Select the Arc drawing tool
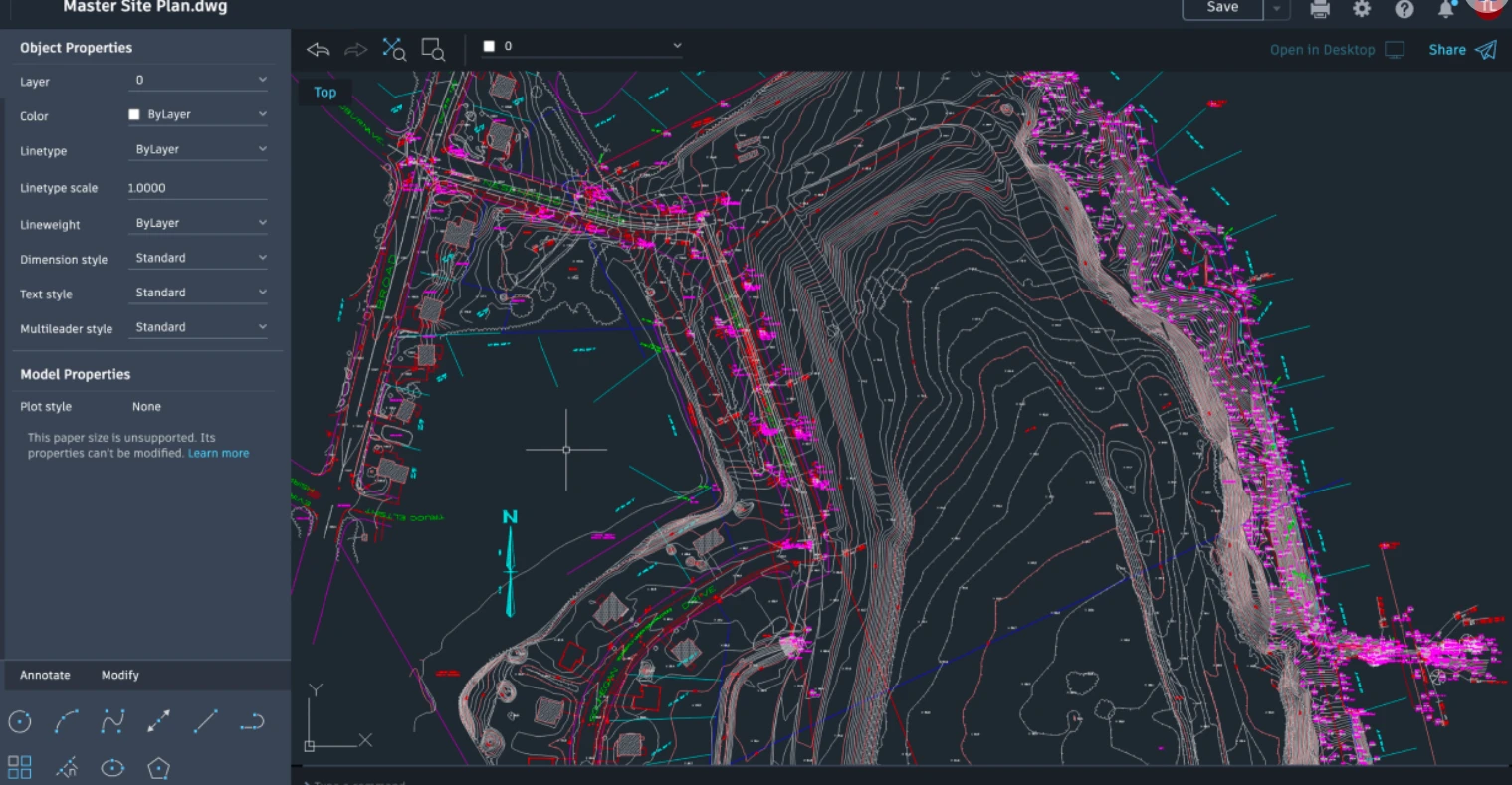Viewport: 1512px width, 785px height. [67, 722]
